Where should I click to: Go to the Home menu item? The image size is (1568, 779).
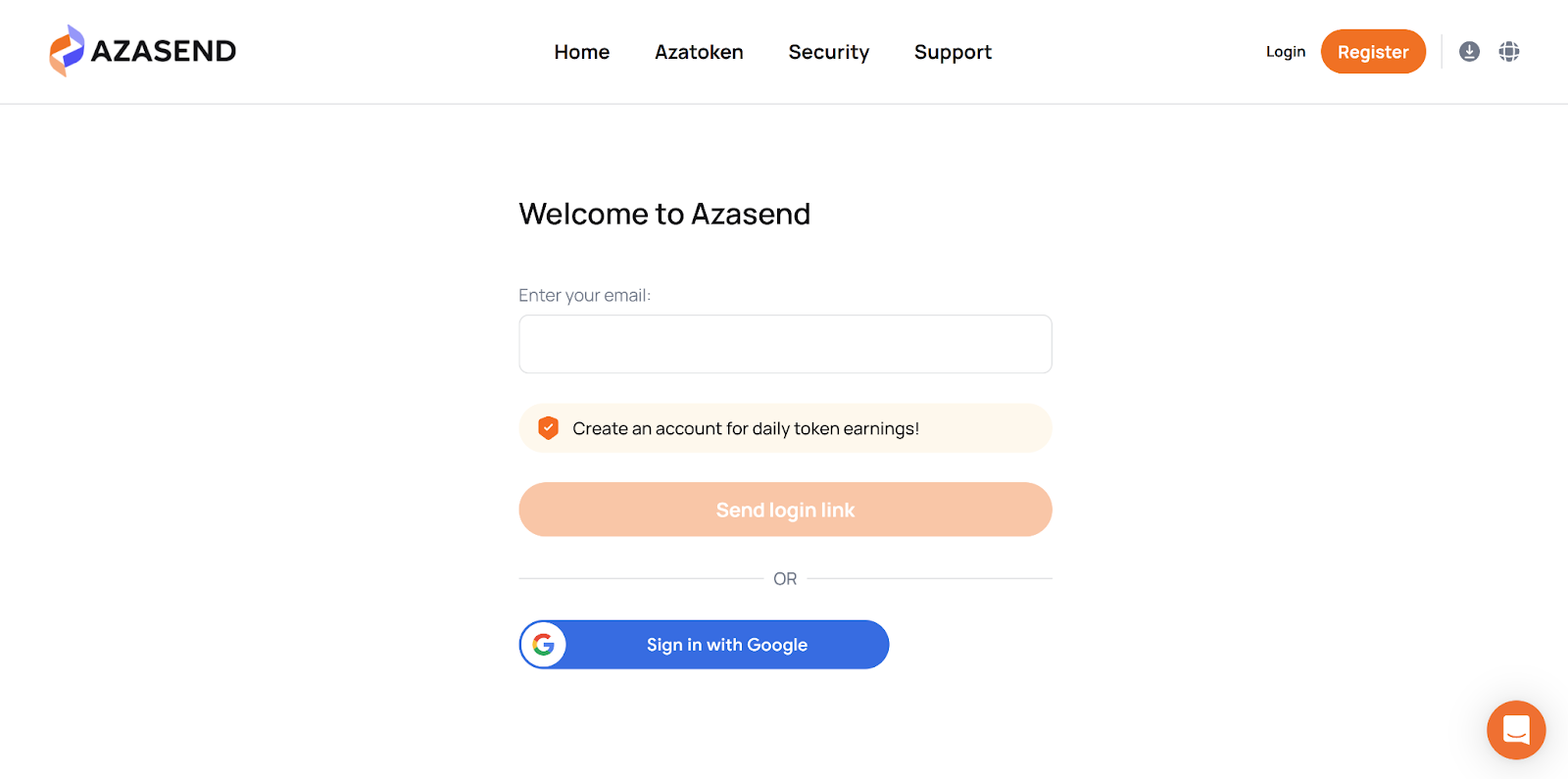582,52
